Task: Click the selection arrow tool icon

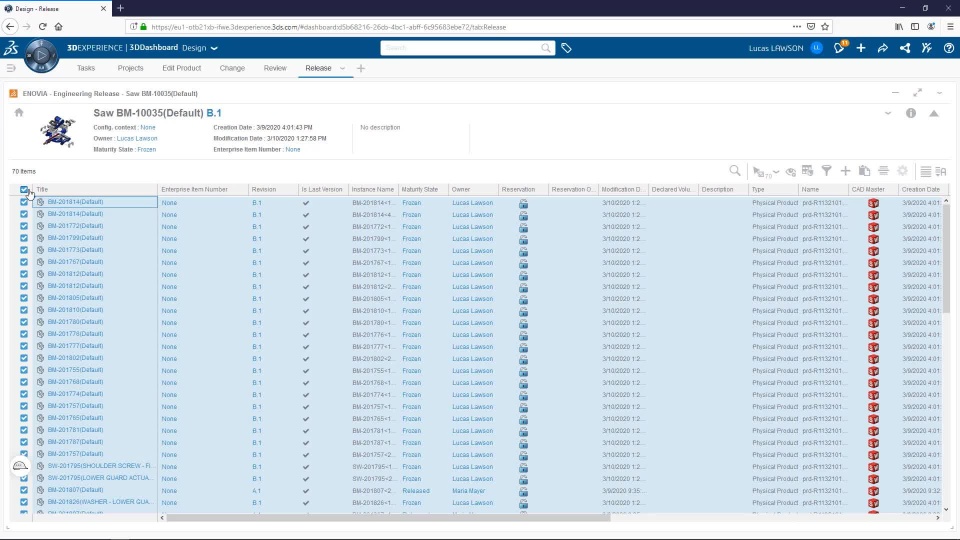Action: [x=759, y=171]
